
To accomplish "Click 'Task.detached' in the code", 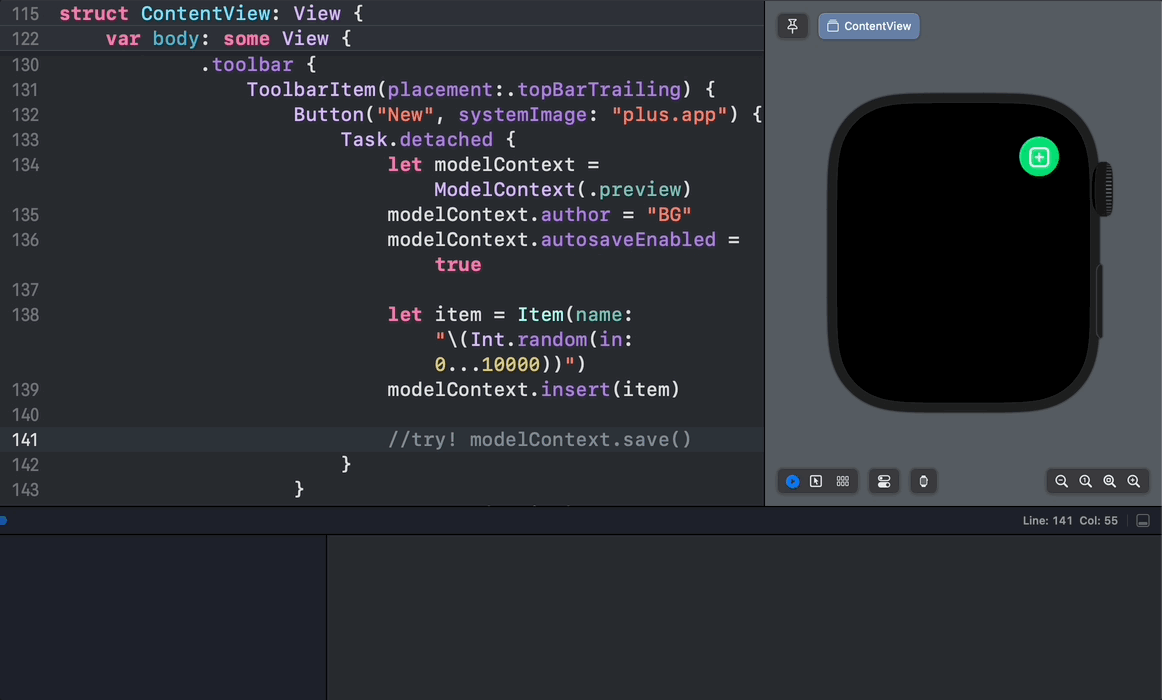I will tap(416, 140).
